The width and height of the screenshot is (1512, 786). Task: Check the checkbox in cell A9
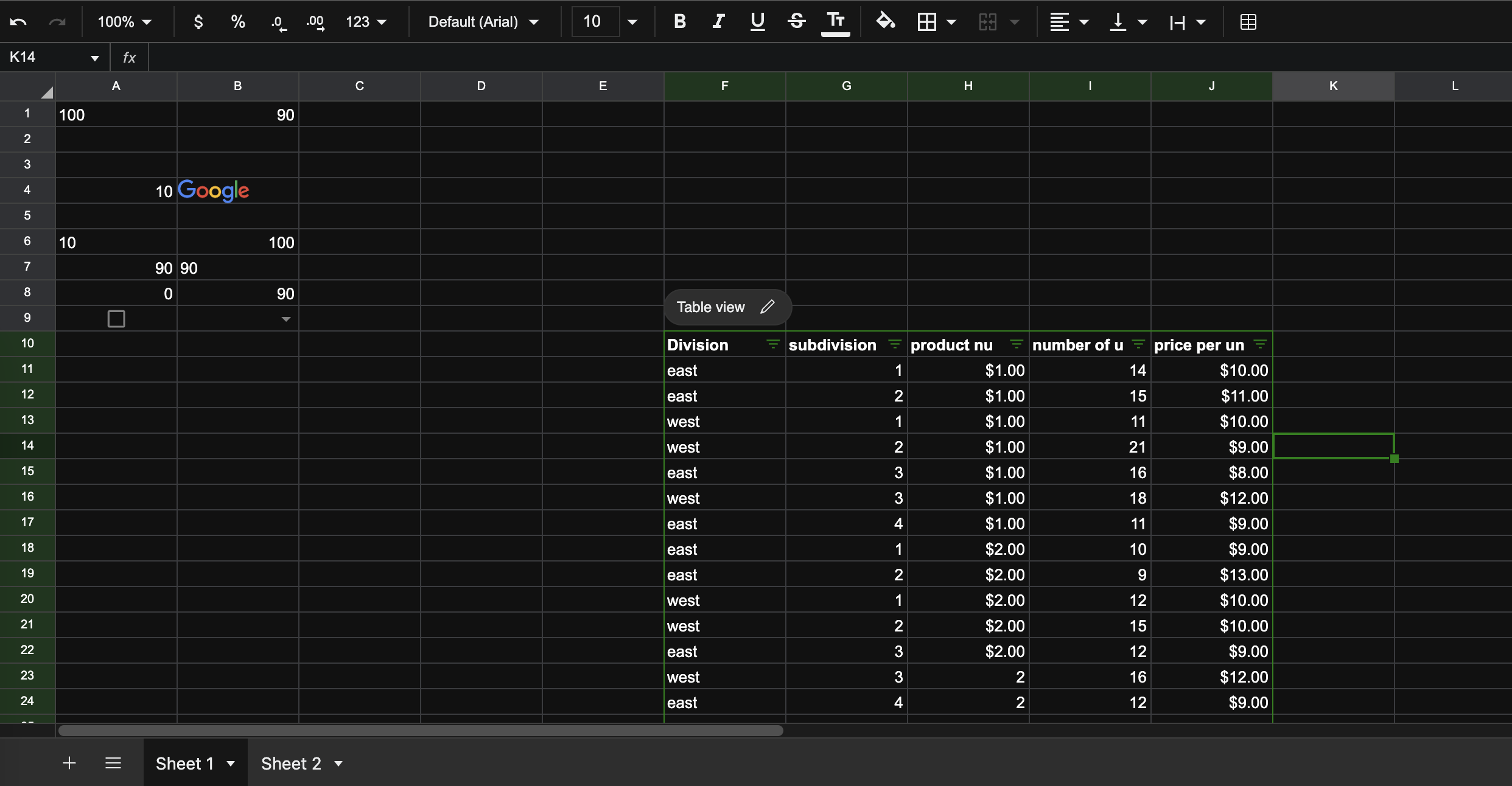click(x=116, y=319)
